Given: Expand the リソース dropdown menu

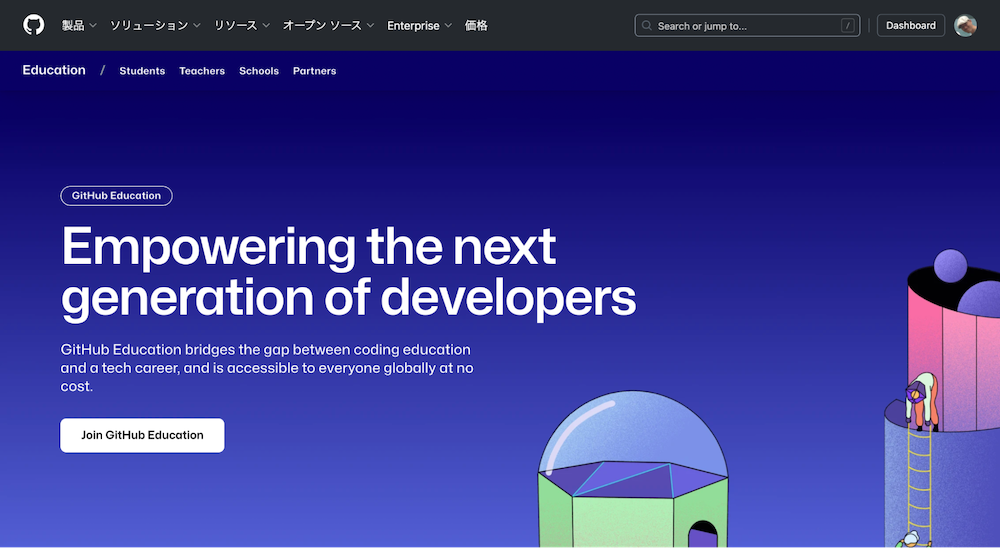Looking at the screenshot, I should (x=242, y=26).
